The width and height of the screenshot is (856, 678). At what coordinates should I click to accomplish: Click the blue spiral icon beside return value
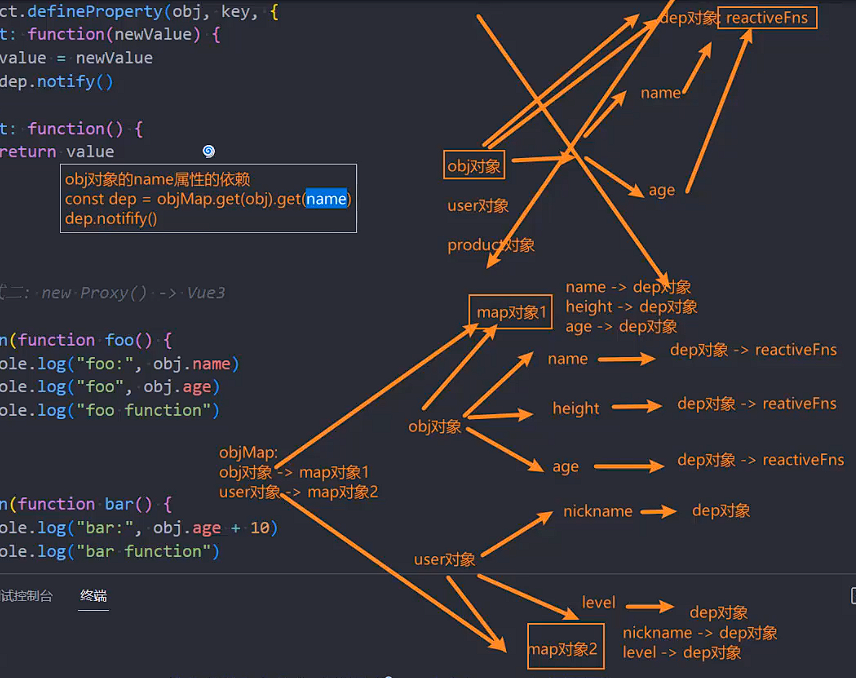tap(208, 151)
